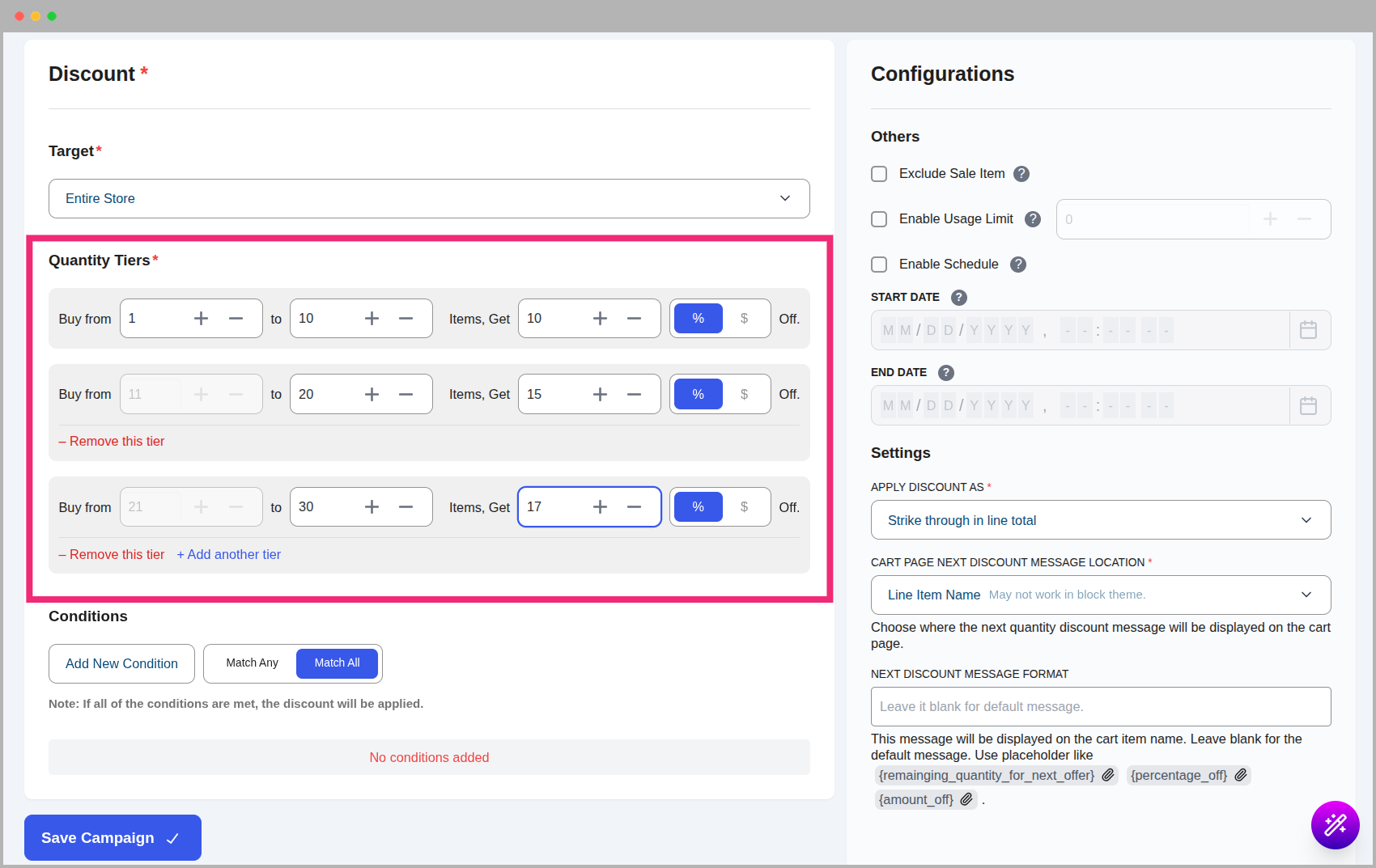
Task: Check the Exclude Sale Item checkbox
Action: coord(879,173)
